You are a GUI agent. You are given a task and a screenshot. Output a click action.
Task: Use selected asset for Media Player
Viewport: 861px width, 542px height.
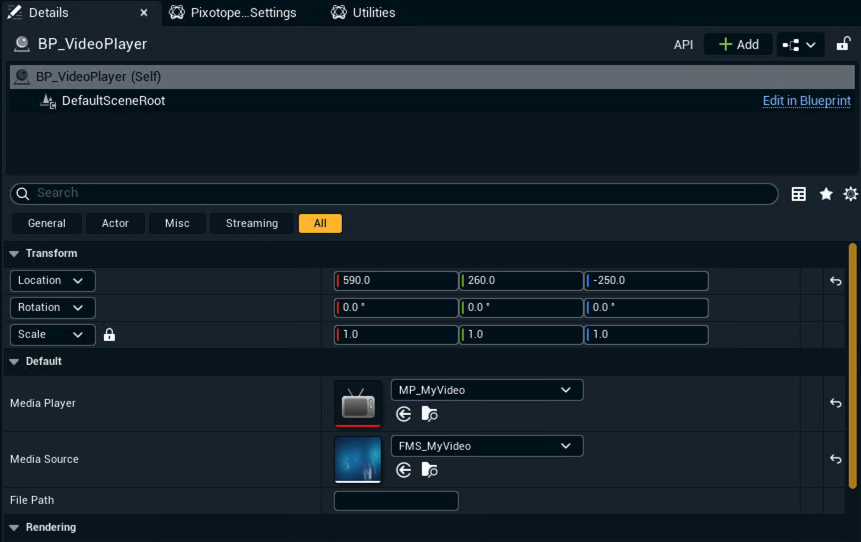404,415
